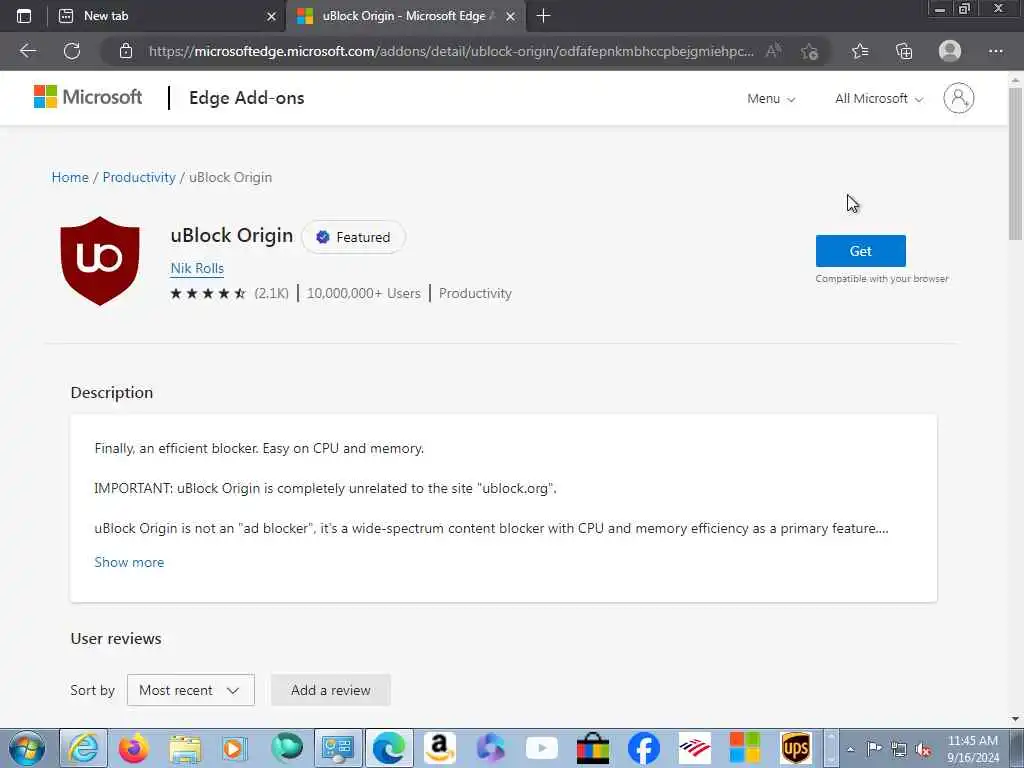Reload the page with the refresh icon
Viewport: 1024px width, 768px height.
(72, 51)
